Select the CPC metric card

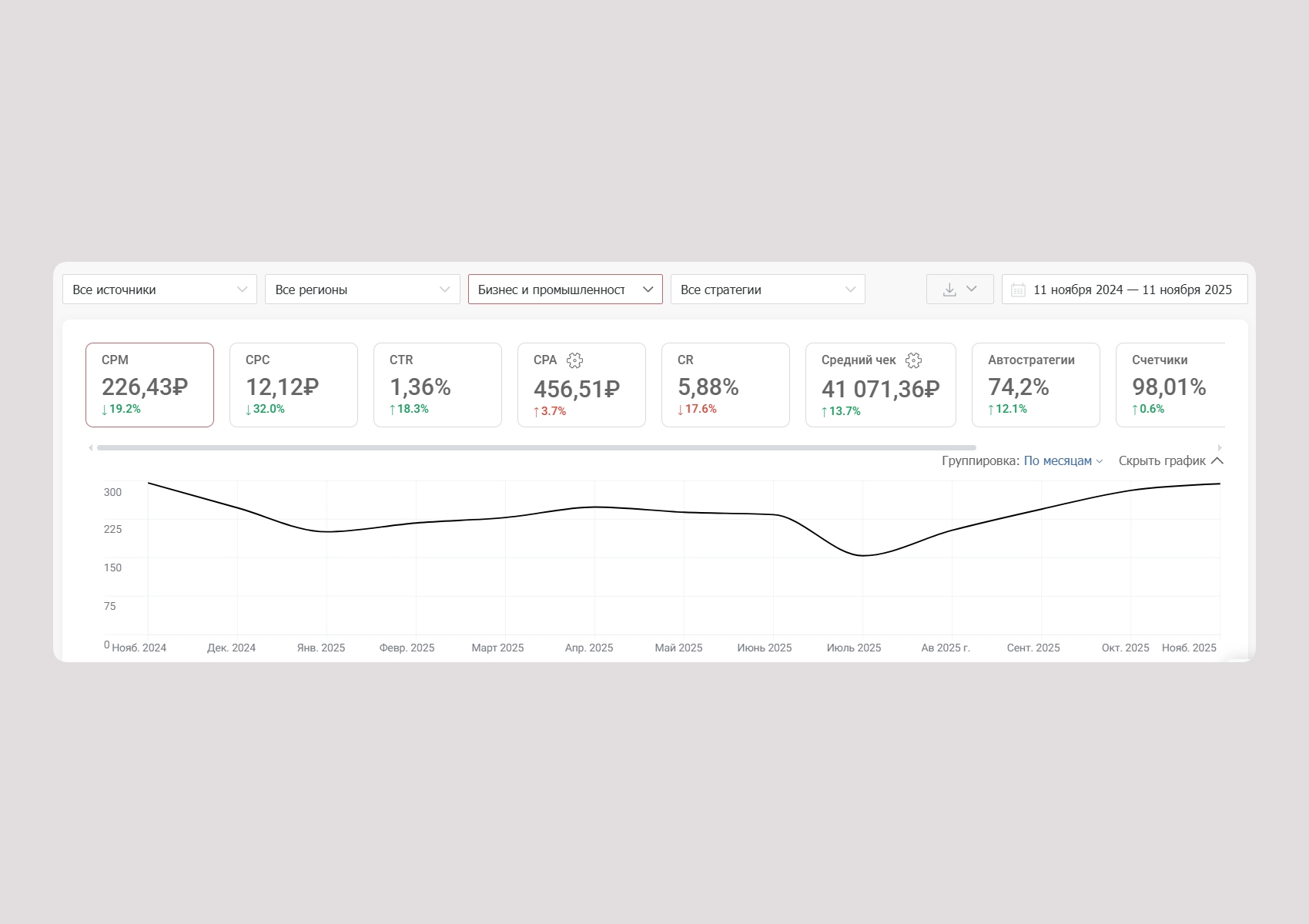click(x=293, y=385)
